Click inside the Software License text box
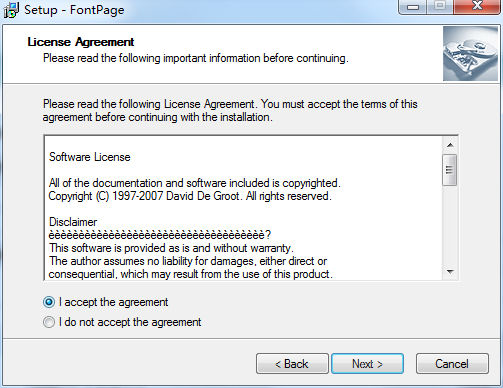This screenshot has width=503, height=388. tap(243, 208)
